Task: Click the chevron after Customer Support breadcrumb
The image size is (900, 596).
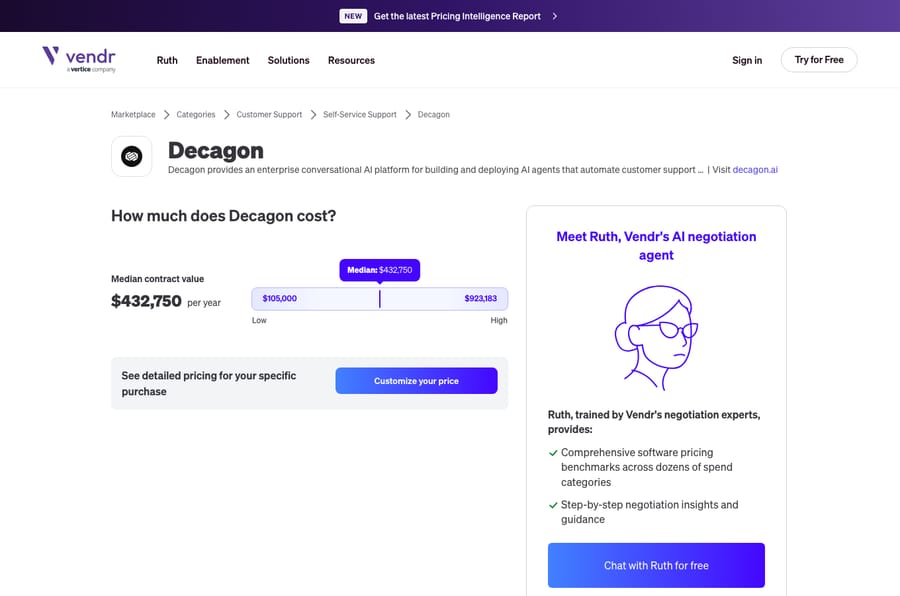Action: [313, 115]
